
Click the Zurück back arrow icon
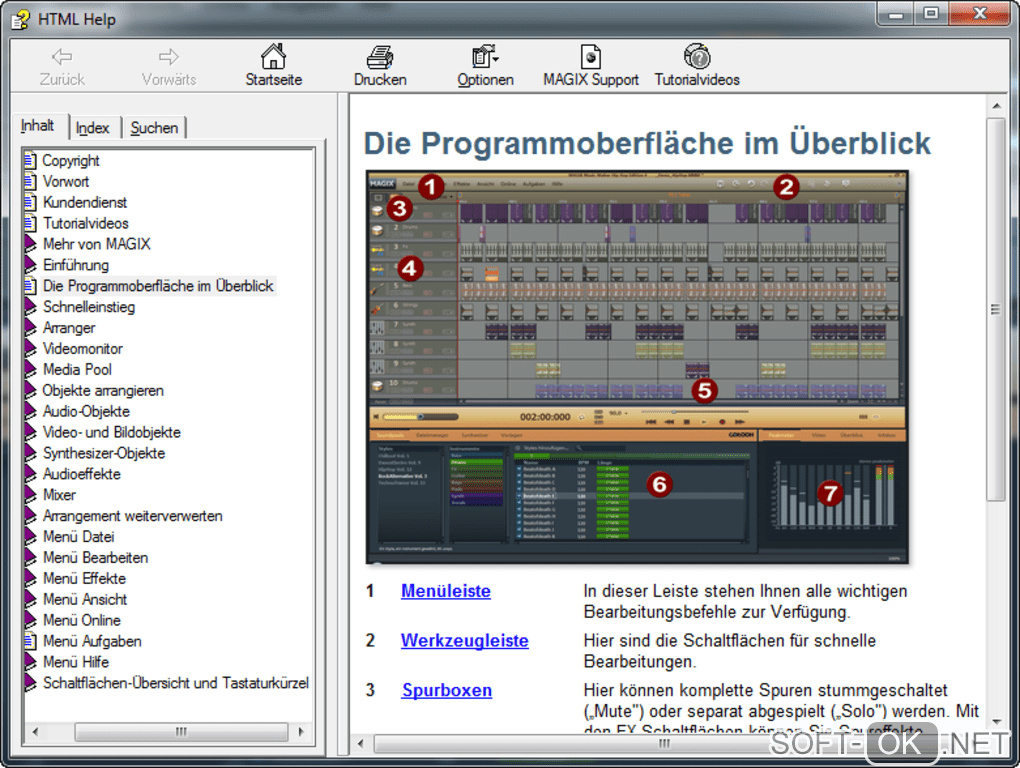pyautogui.click(x=62, y=57)
